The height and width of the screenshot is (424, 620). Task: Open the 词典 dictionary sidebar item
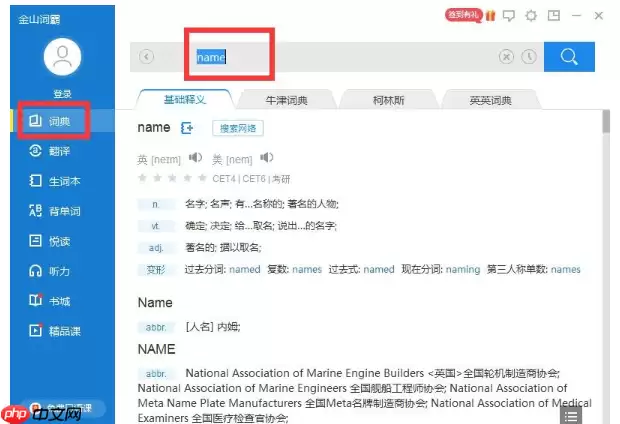[x=62, y=121]
